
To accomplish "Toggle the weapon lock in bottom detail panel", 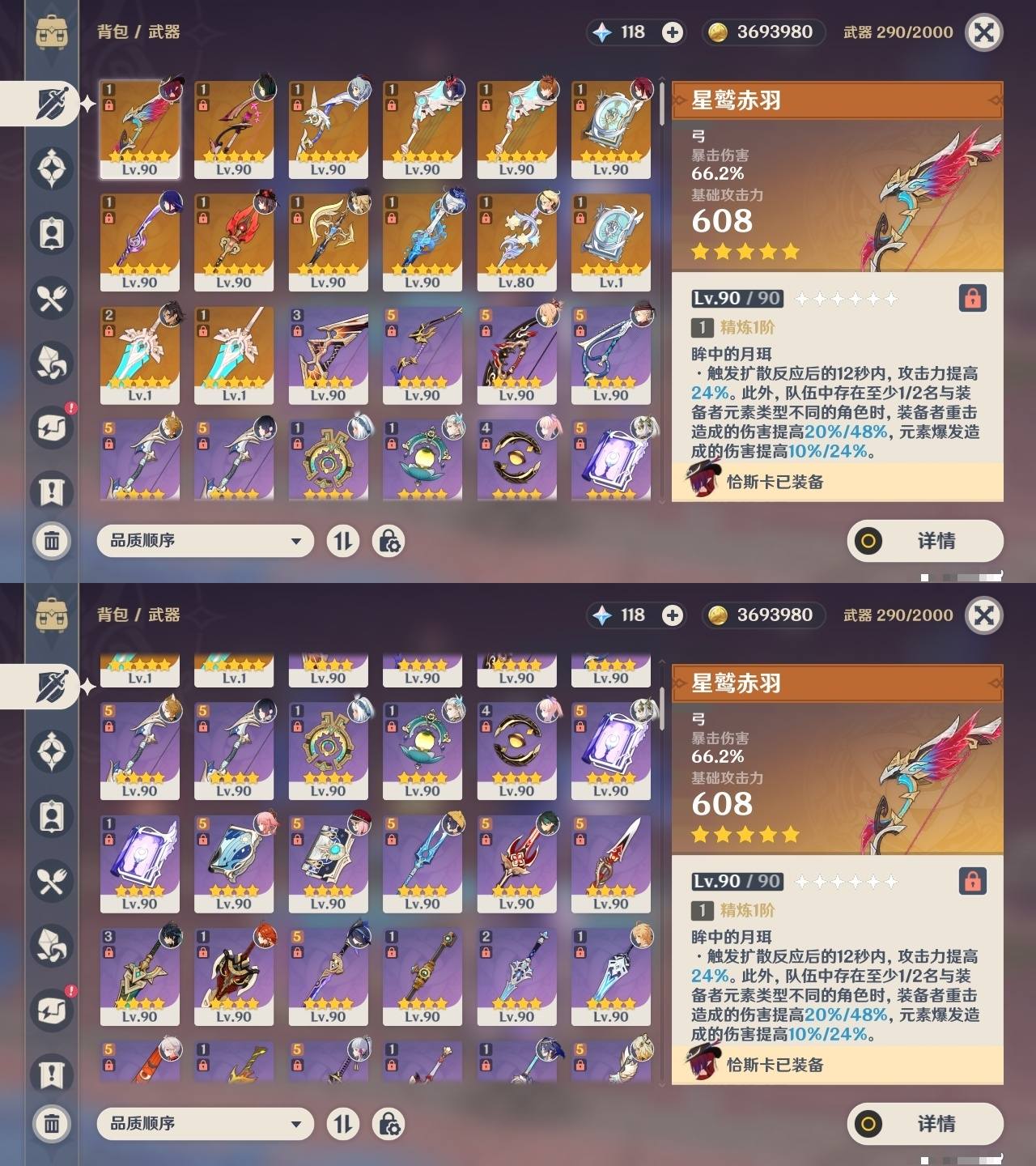I will point(972,881).
